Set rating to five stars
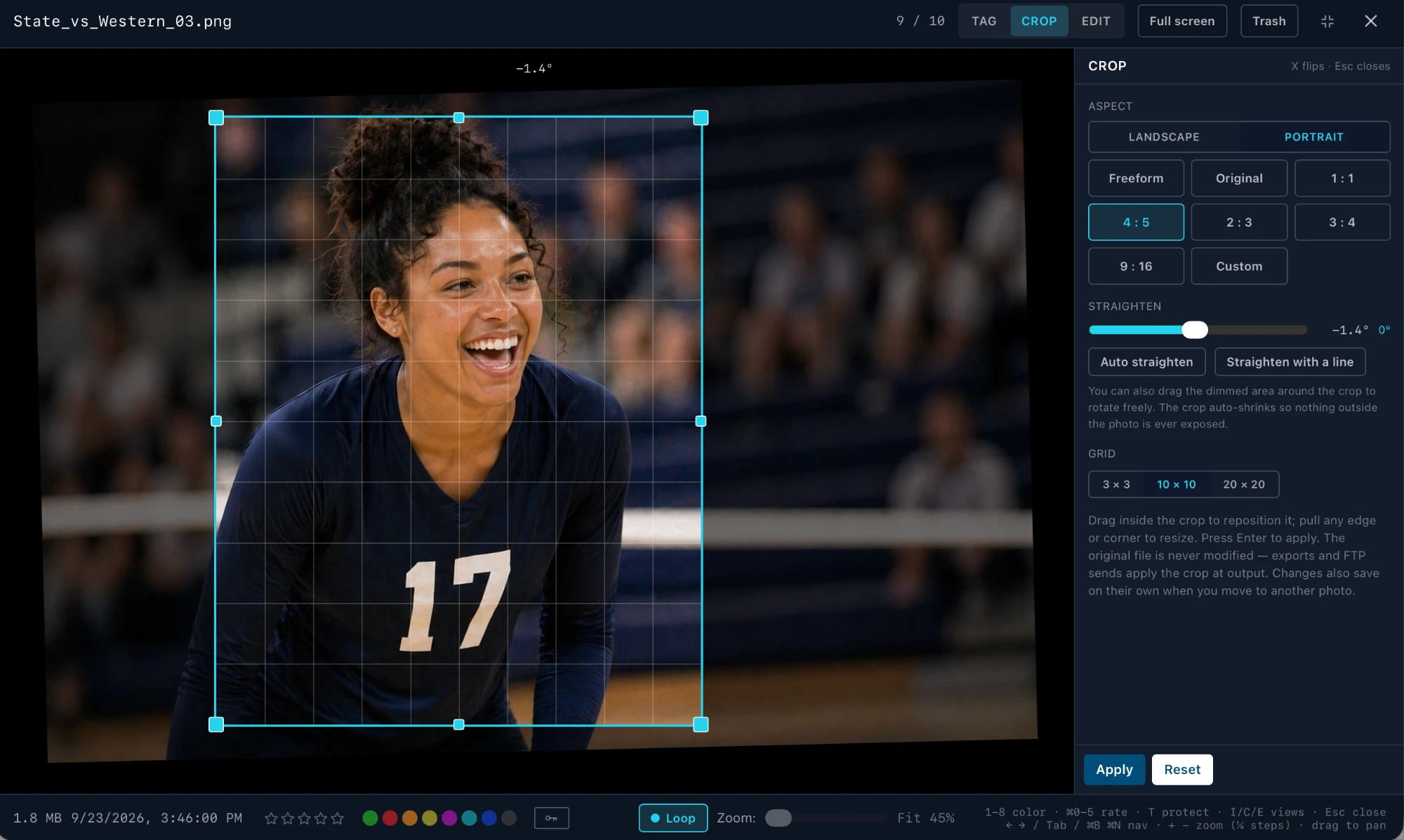 click(x=337, y=818)
